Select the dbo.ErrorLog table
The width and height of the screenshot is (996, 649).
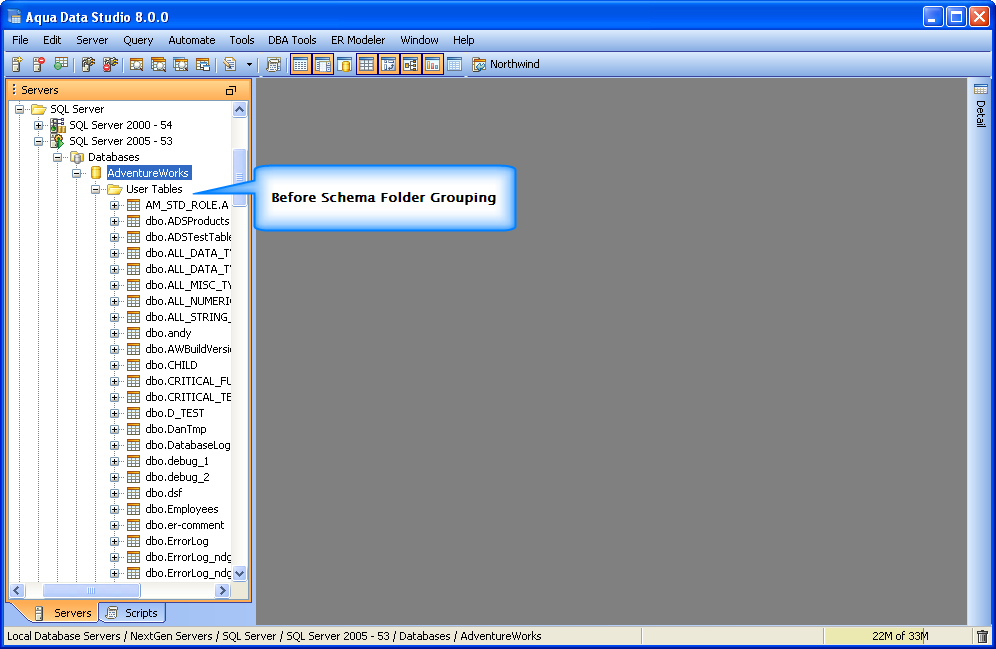(177, 541)
